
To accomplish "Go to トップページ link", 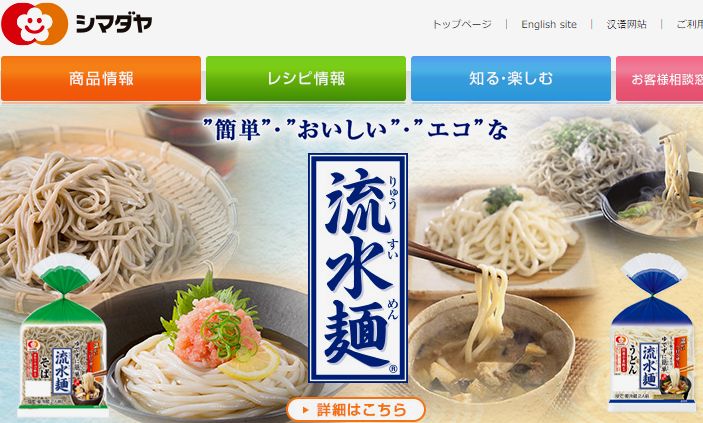I will click(461, 24).
